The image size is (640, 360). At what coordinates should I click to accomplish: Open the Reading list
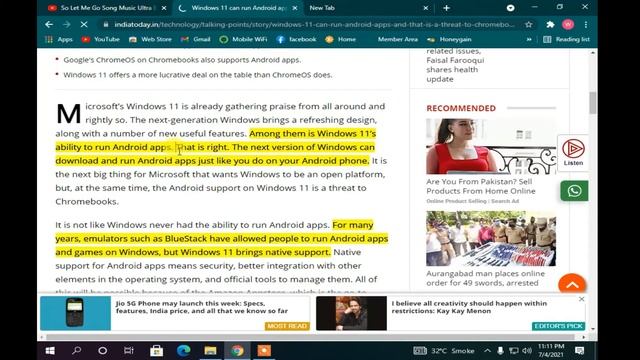pos(567,40)
